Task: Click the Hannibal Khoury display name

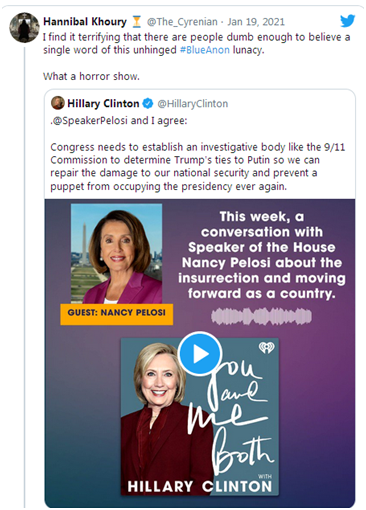Action: [x=85, y=22]
